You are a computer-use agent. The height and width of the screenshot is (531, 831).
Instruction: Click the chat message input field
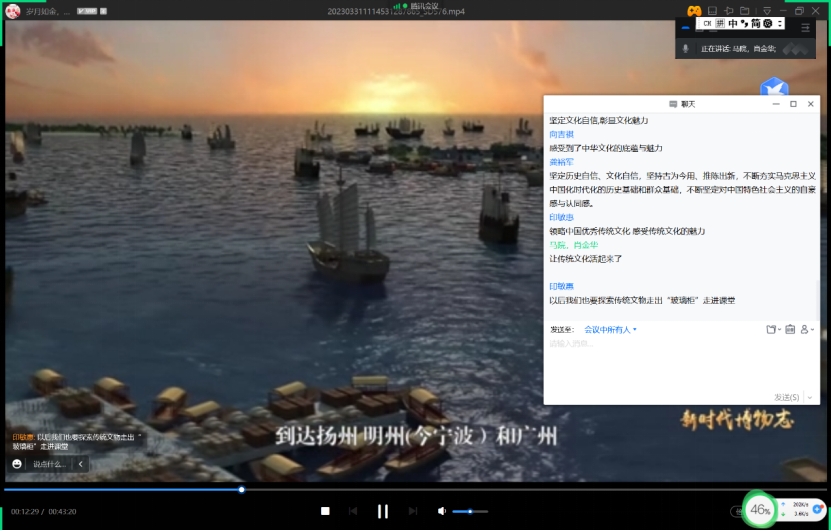click(682, 366)
